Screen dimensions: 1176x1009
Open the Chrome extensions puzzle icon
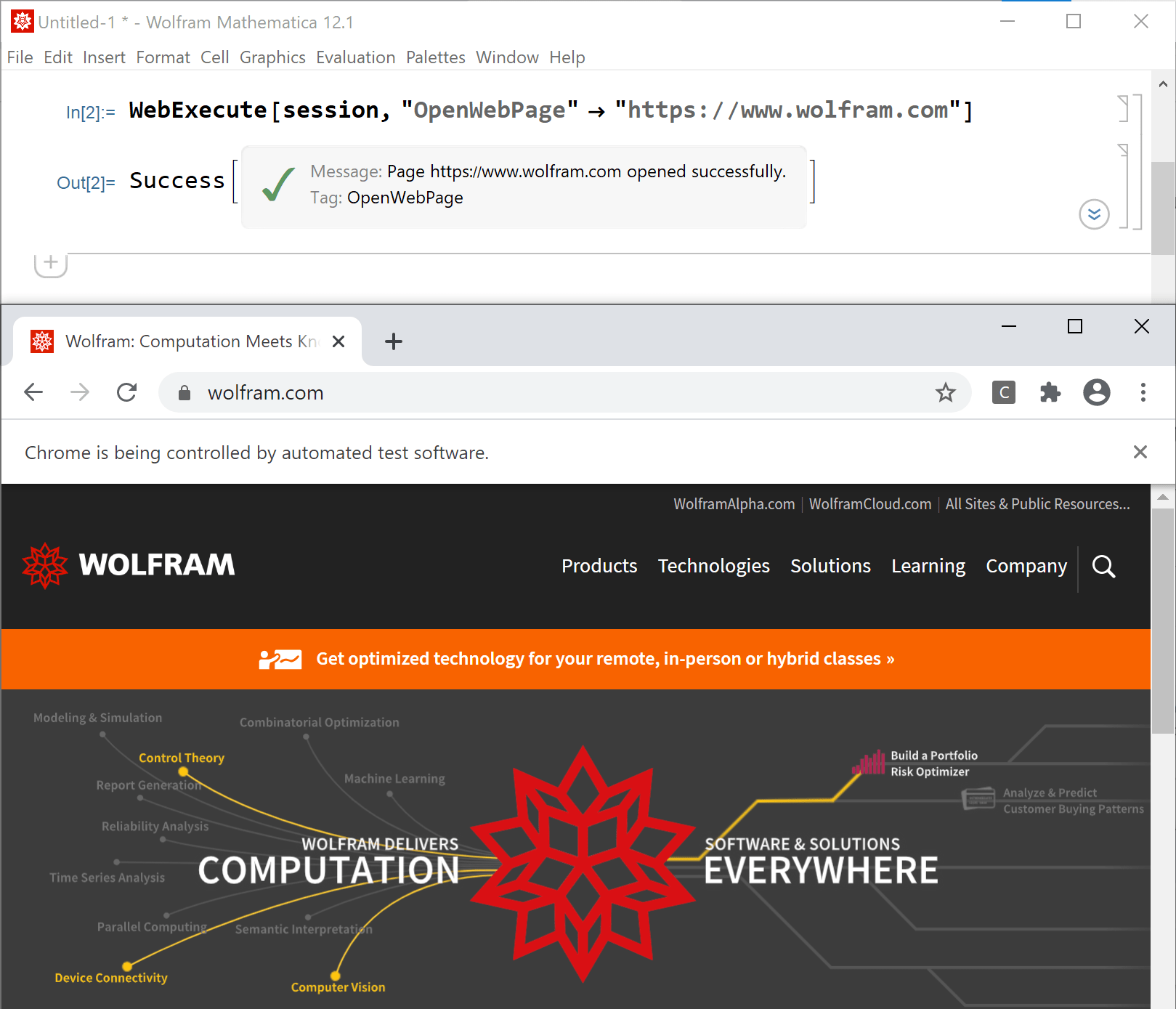[x=1050, y=393]
